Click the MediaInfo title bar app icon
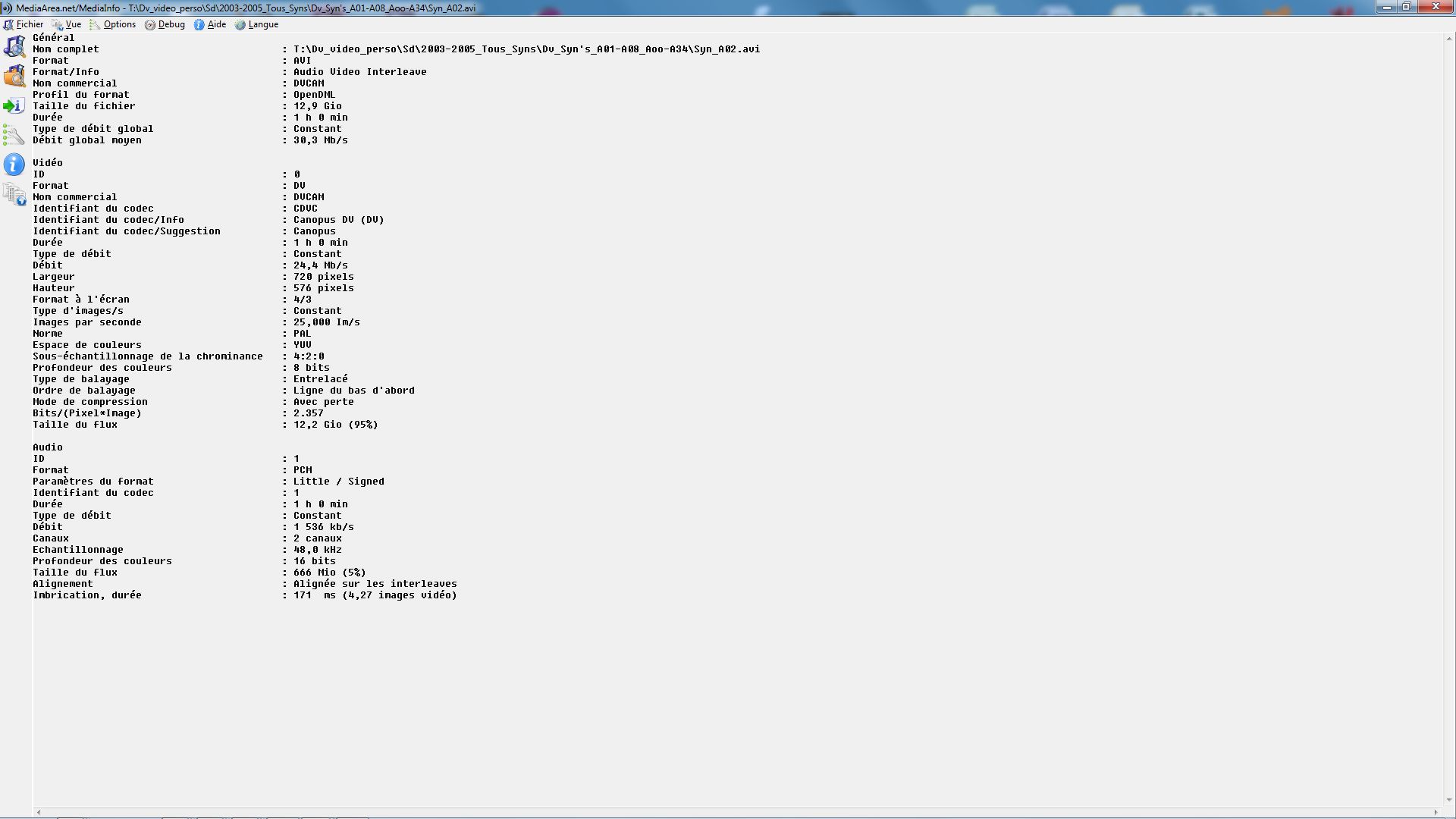 pyautogui.click(x=7, y=8)
